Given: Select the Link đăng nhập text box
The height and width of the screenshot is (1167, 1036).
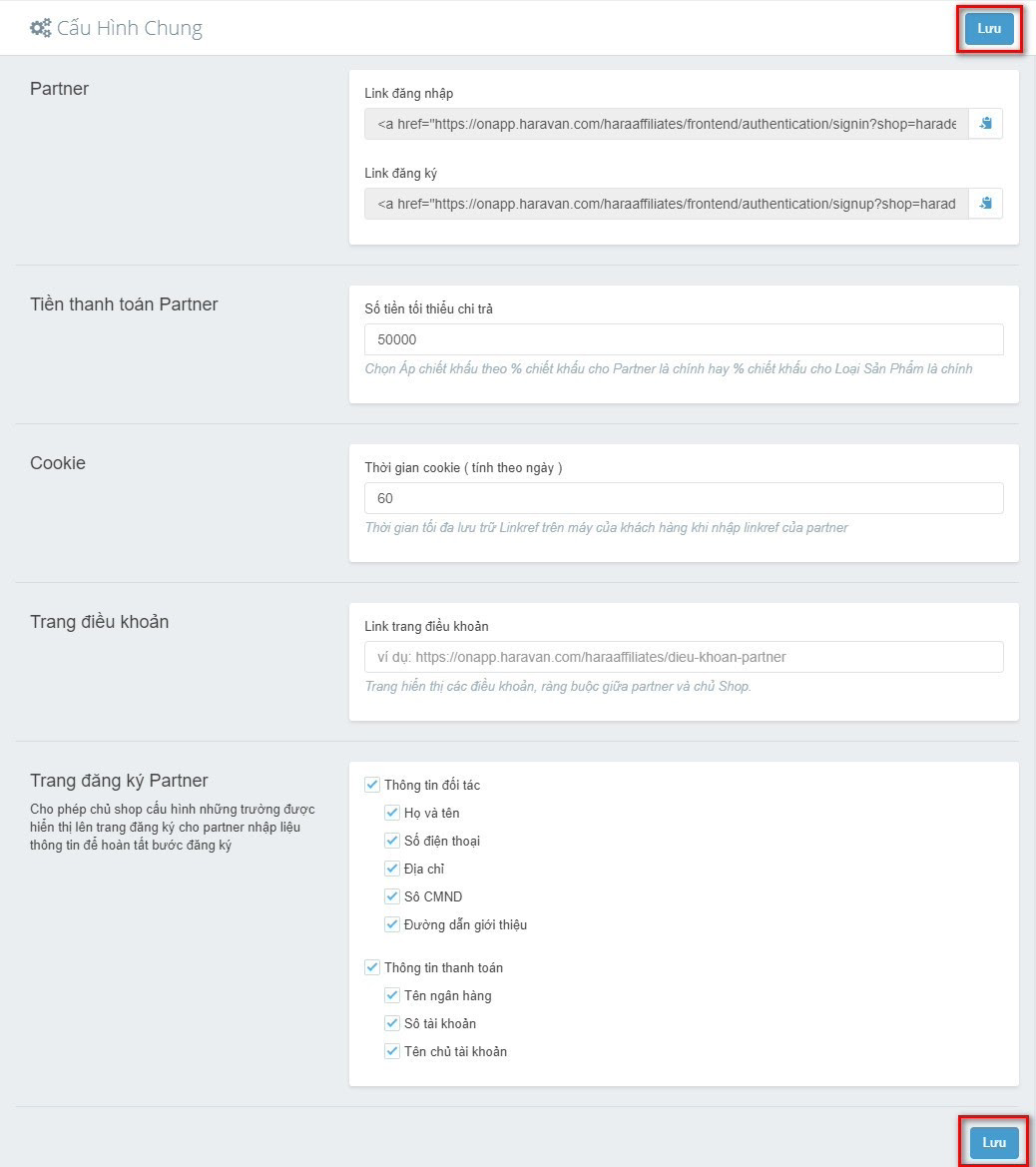Looking at the screenshot, I should pos(666,124).
